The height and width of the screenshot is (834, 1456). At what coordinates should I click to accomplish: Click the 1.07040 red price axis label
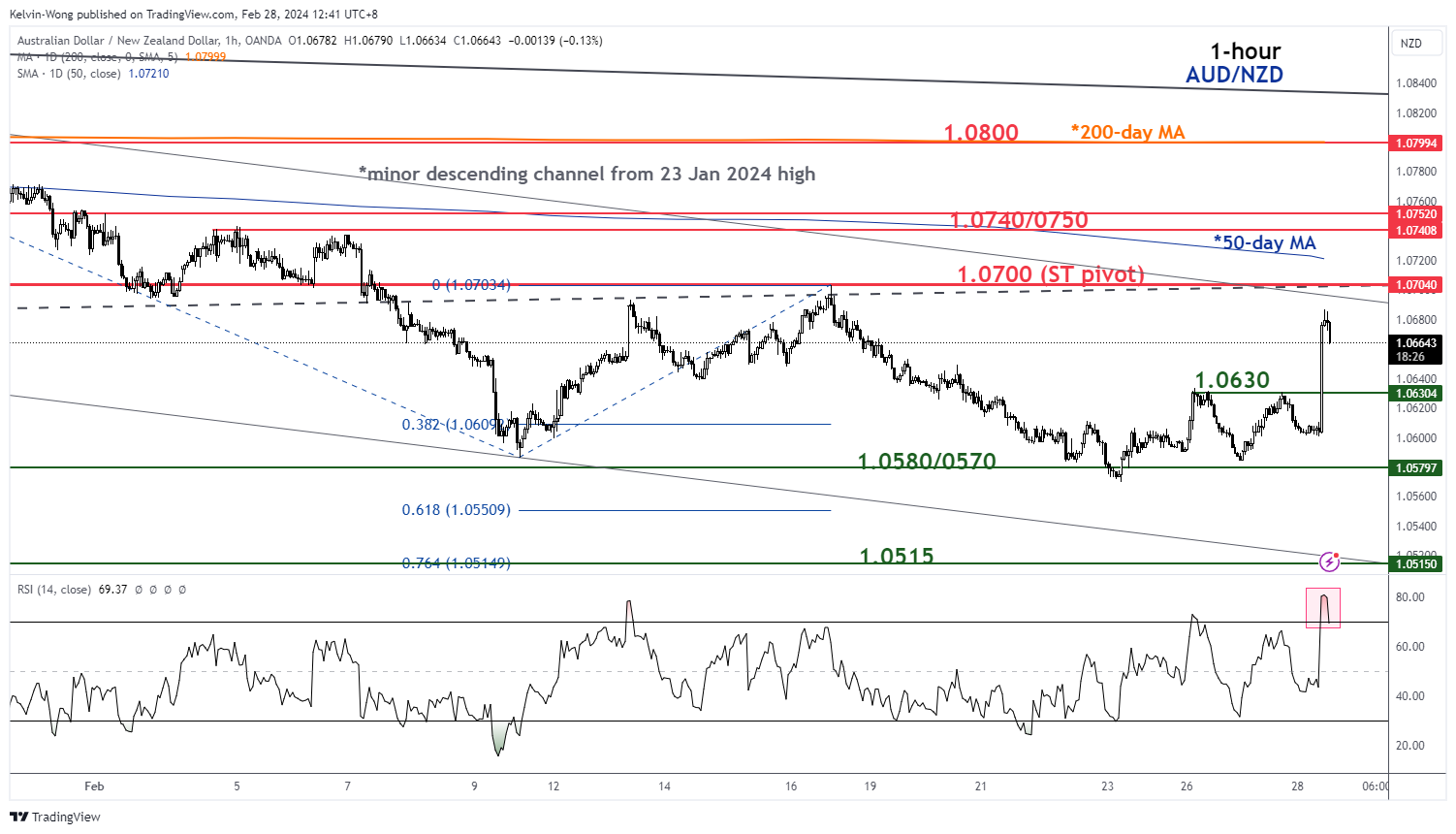pyautogui.click(x=1416, y=285)
